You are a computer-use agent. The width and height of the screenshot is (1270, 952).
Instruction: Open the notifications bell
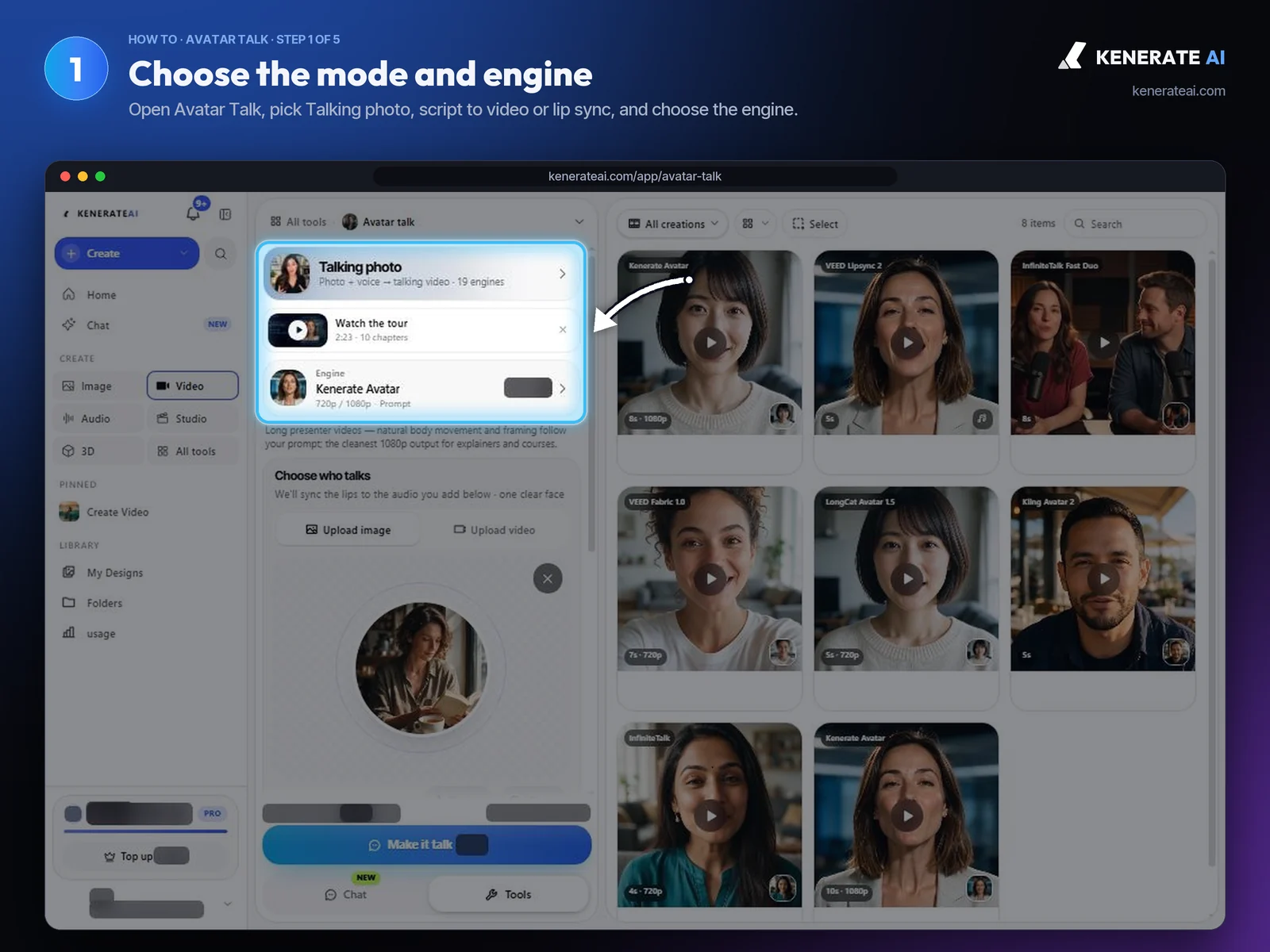(x=193, y=213)
